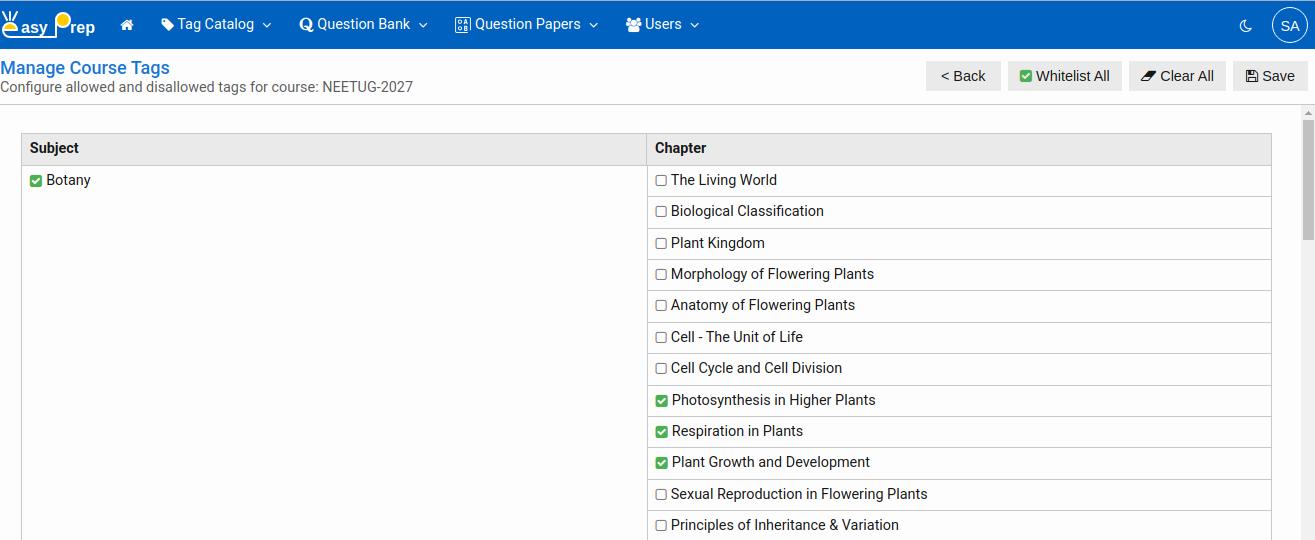This screenshot has width=1315, height=540.
Task: Expand Question Bank dropdown chevron
Action: [x=423, y=26]
